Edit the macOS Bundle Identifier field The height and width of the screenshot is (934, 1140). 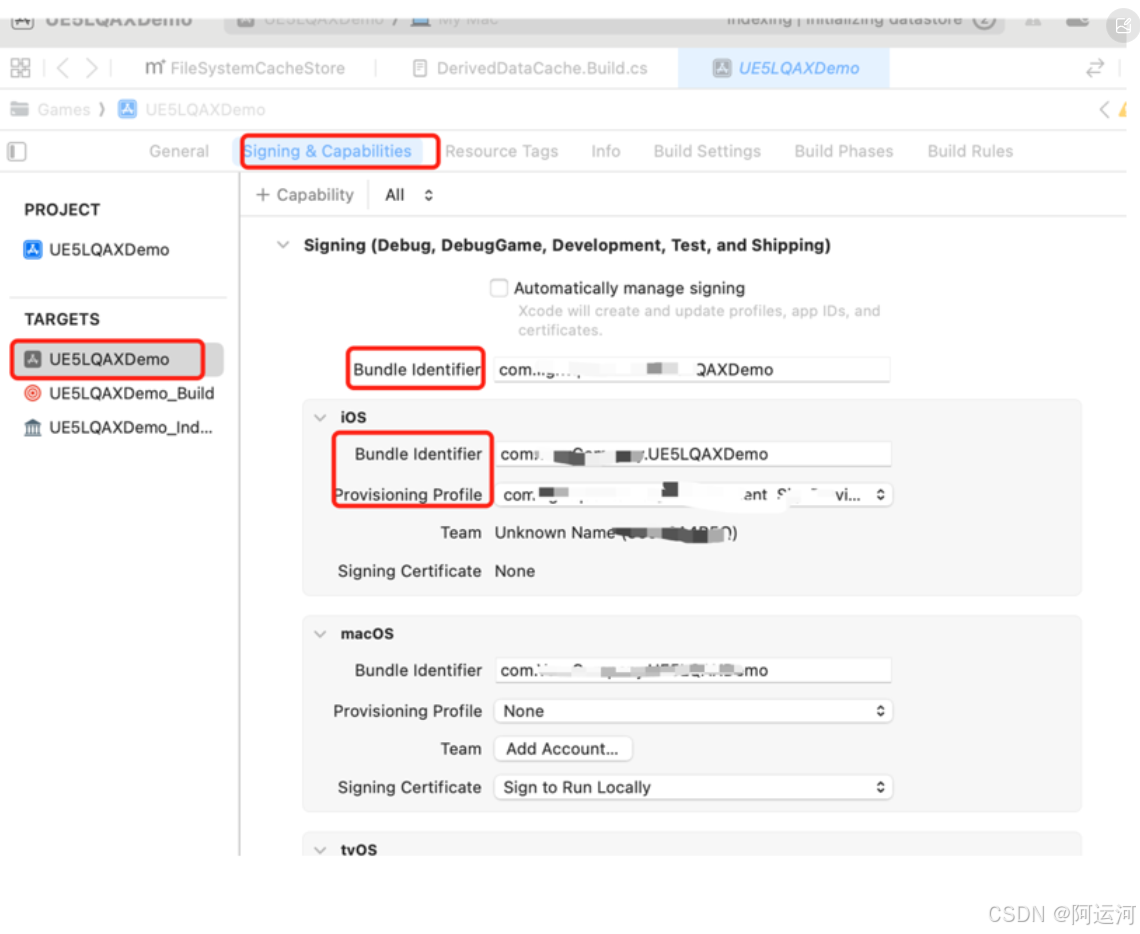pos(694,670)
